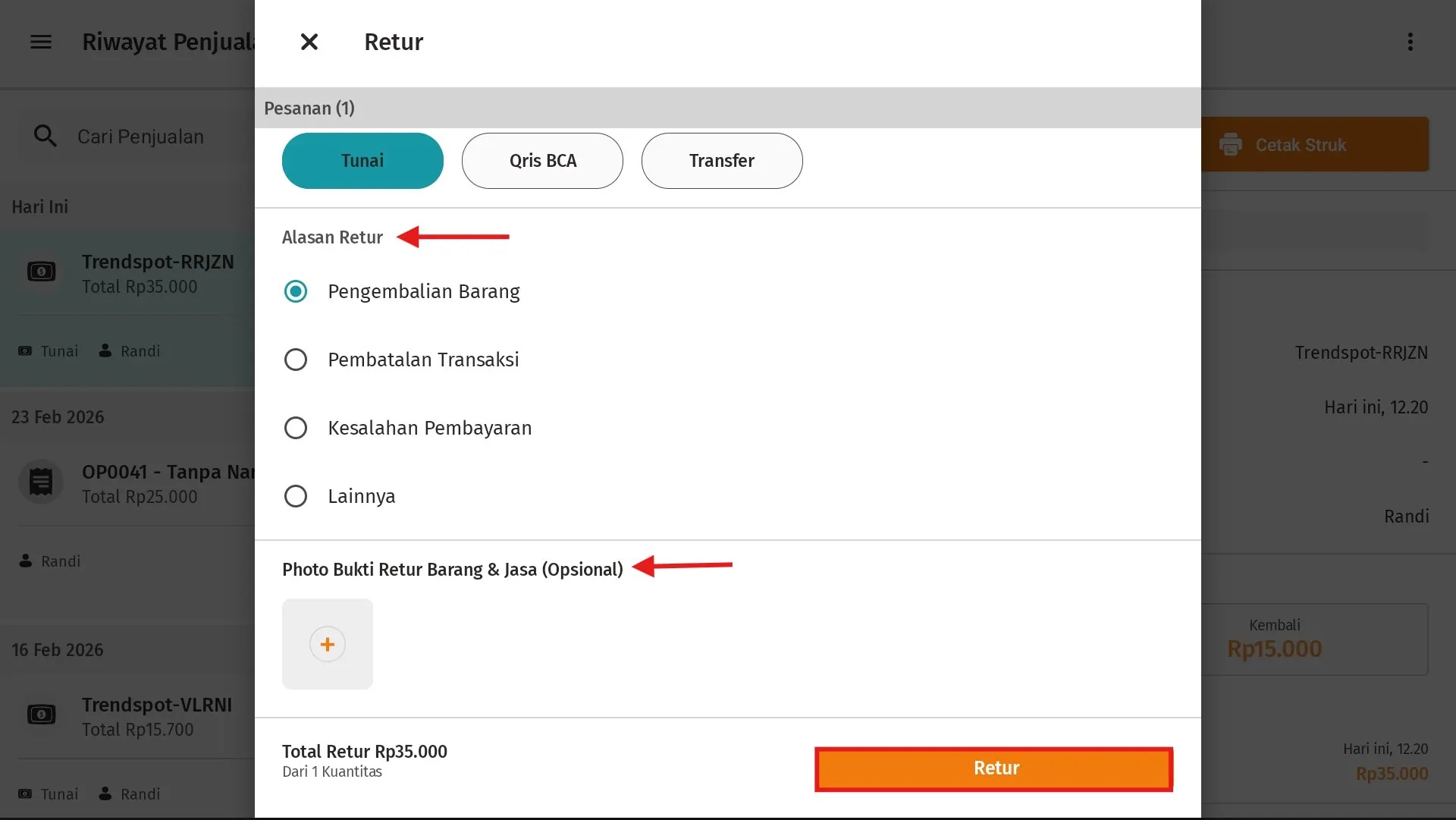
Task: Keep Tunai payment method selected
Action: (362, 160)
